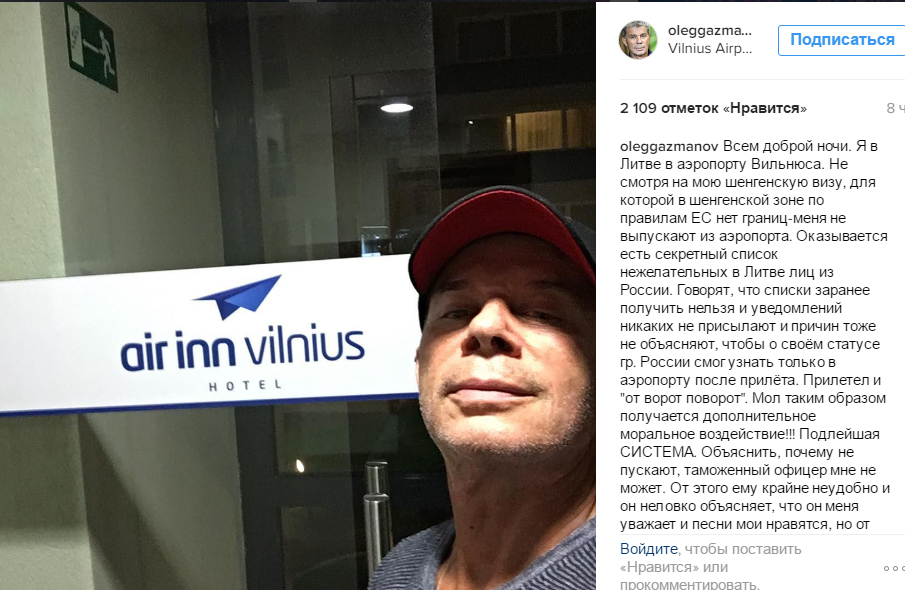Click the Подписаться follow button
Viewport: 905px width, 590px height.
tap(842, 40)
